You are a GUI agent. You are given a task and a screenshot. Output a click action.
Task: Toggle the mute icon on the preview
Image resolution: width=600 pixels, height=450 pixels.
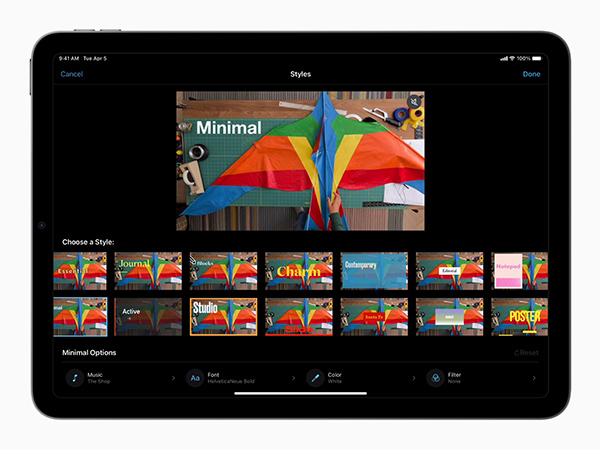tap(414, 101)
